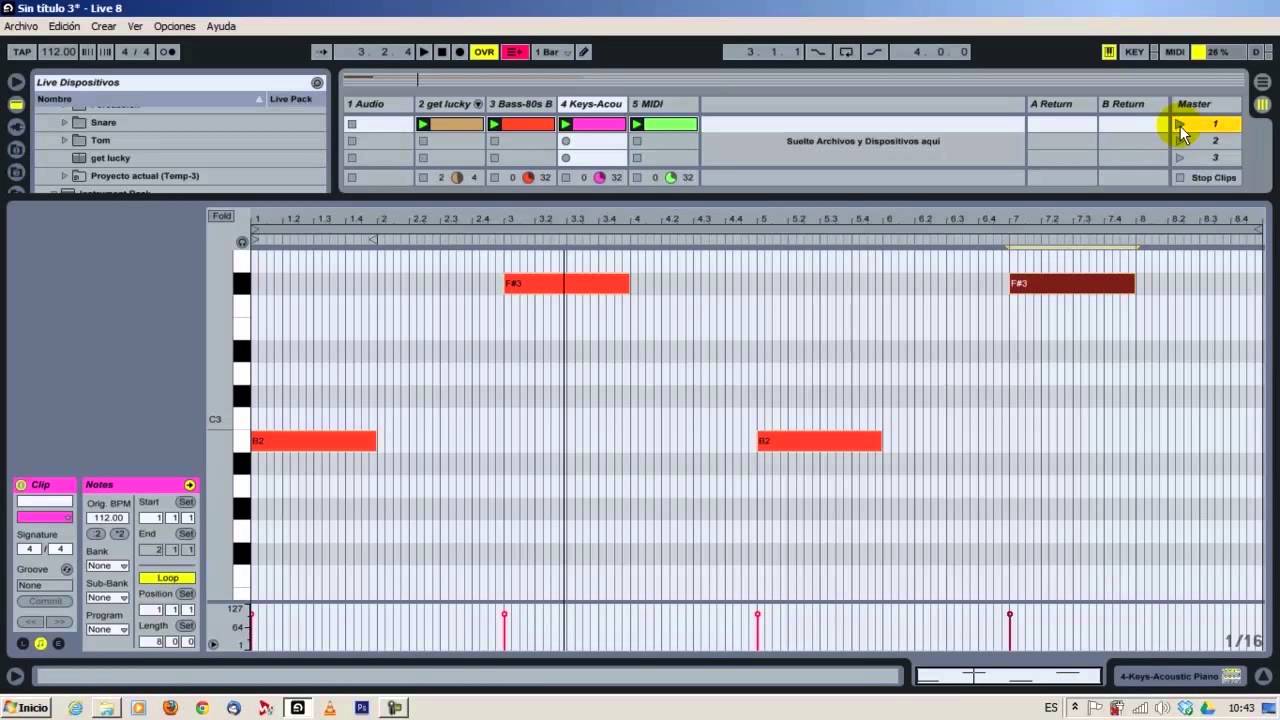Select the A Return track header
Viewport: 1280px width, 720px height.
[1061, 104]
